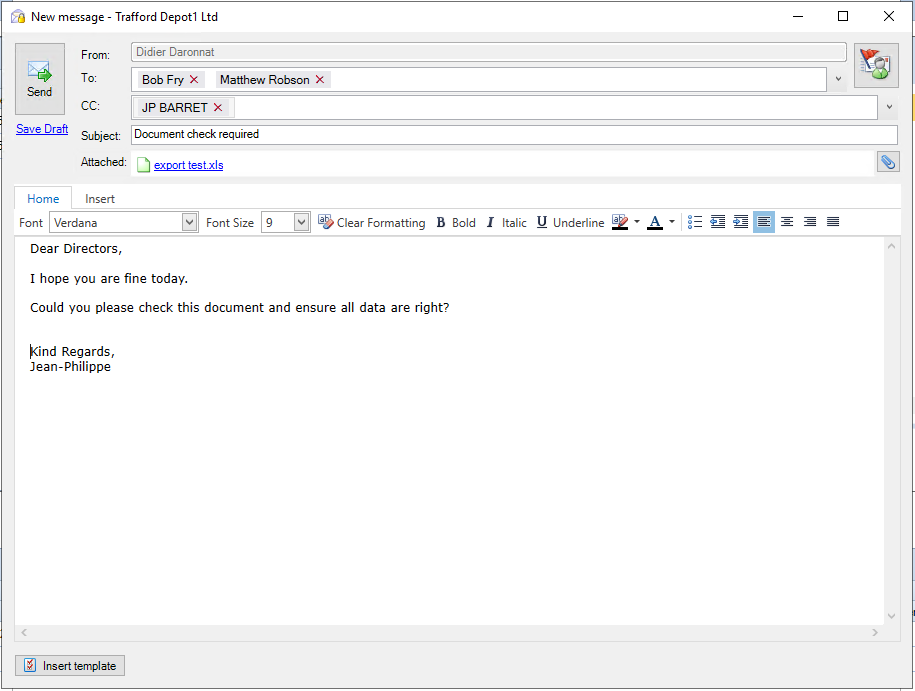Click into the Subject field
Screen dimensions: 915x691
point(514,135)
